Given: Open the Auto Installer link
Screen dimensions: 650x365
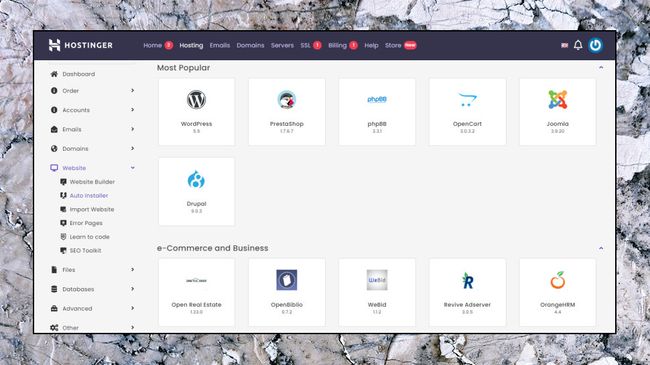Looking at the screenshot, I should (x=89, y=195).
